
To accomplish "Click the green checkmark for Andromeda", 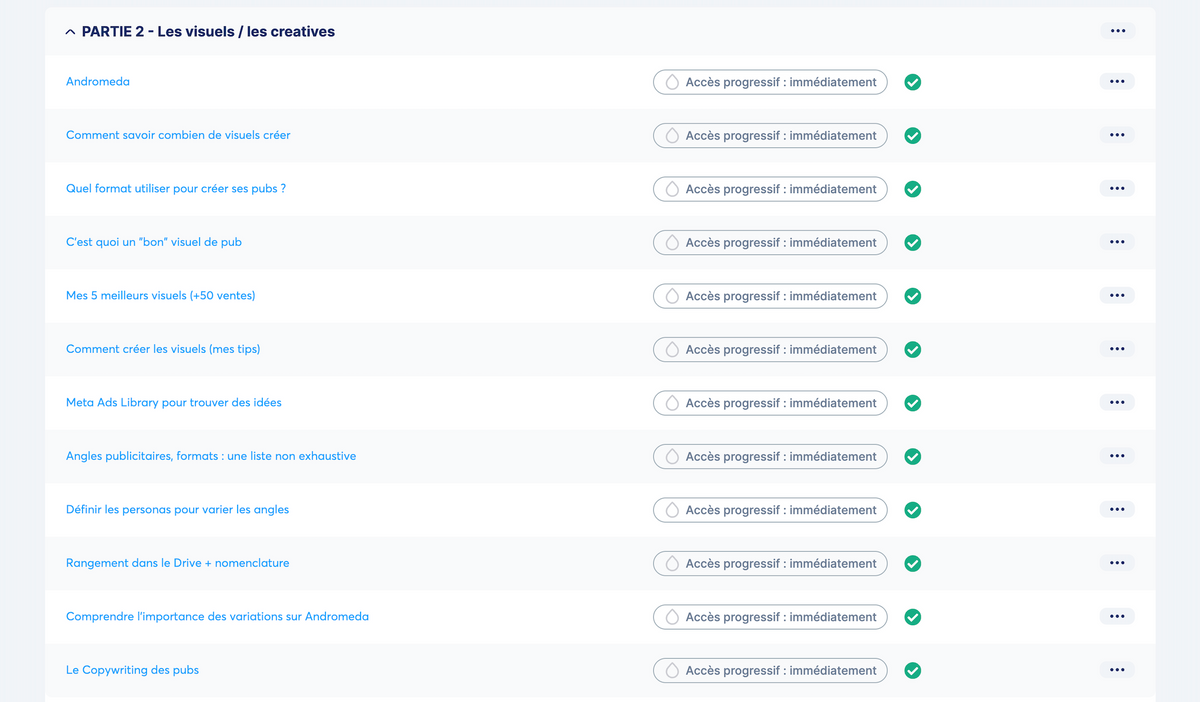I will point(912,82).
